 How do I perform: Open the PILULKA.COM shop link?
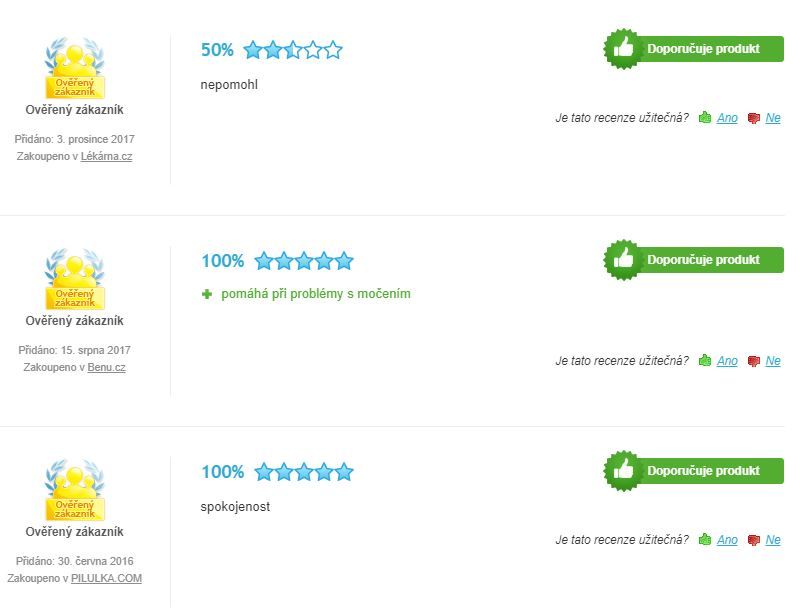click(x=106, y=578)
